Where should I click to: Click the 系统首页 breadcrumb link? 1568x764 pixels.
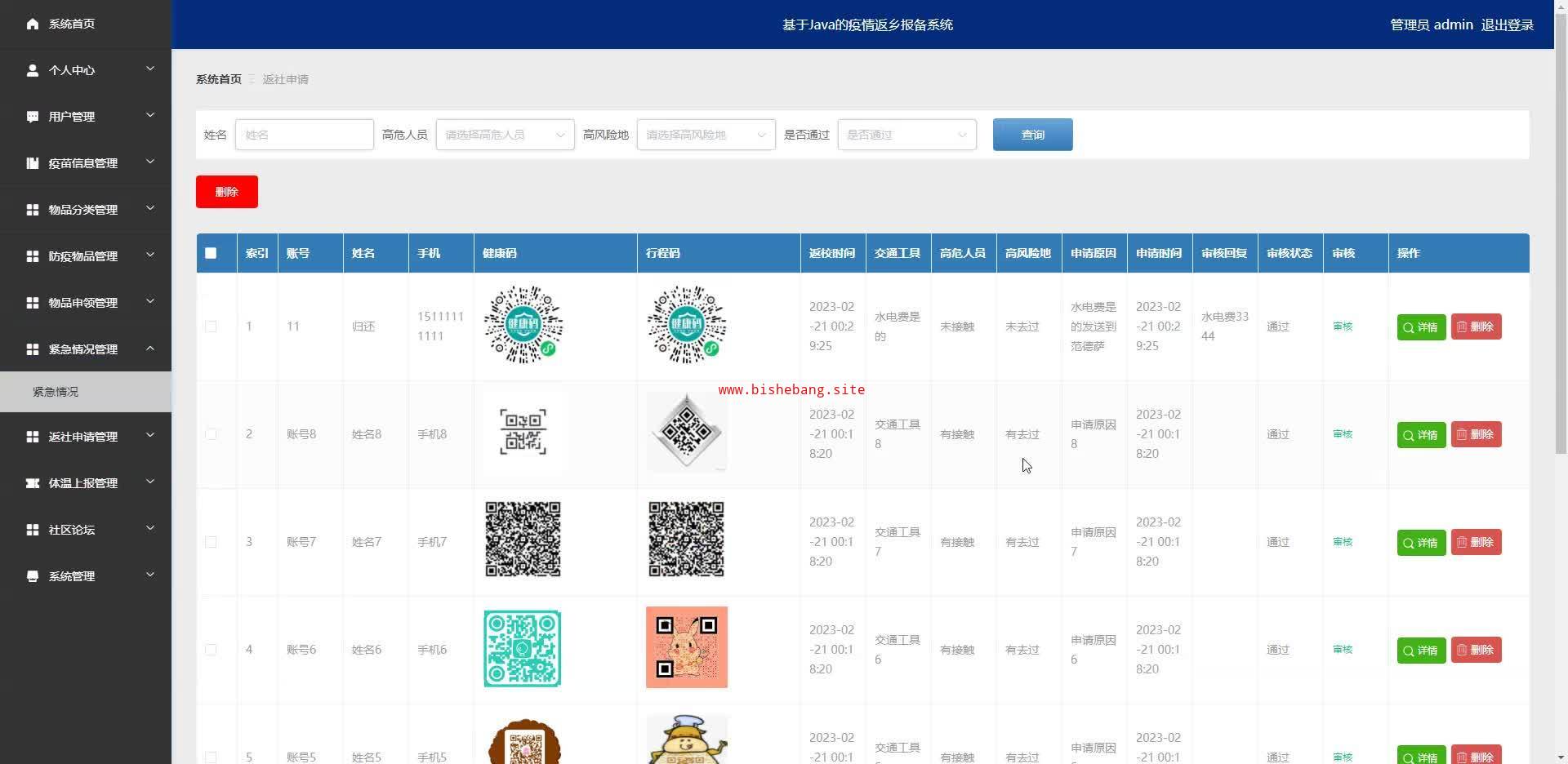click(x=219, y=79)
